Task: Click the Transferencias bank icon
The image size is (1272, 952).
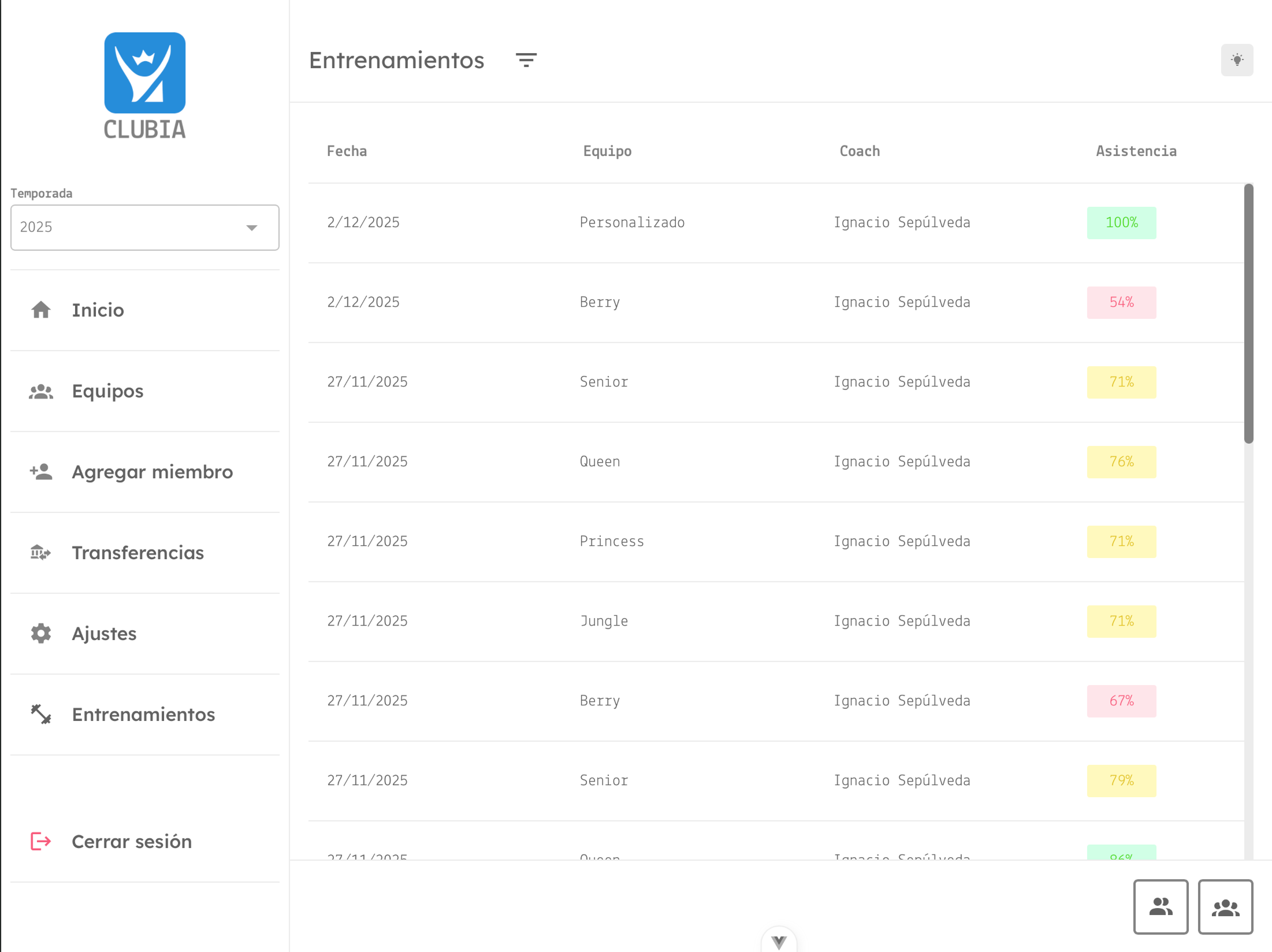Action: coord(41,553)
